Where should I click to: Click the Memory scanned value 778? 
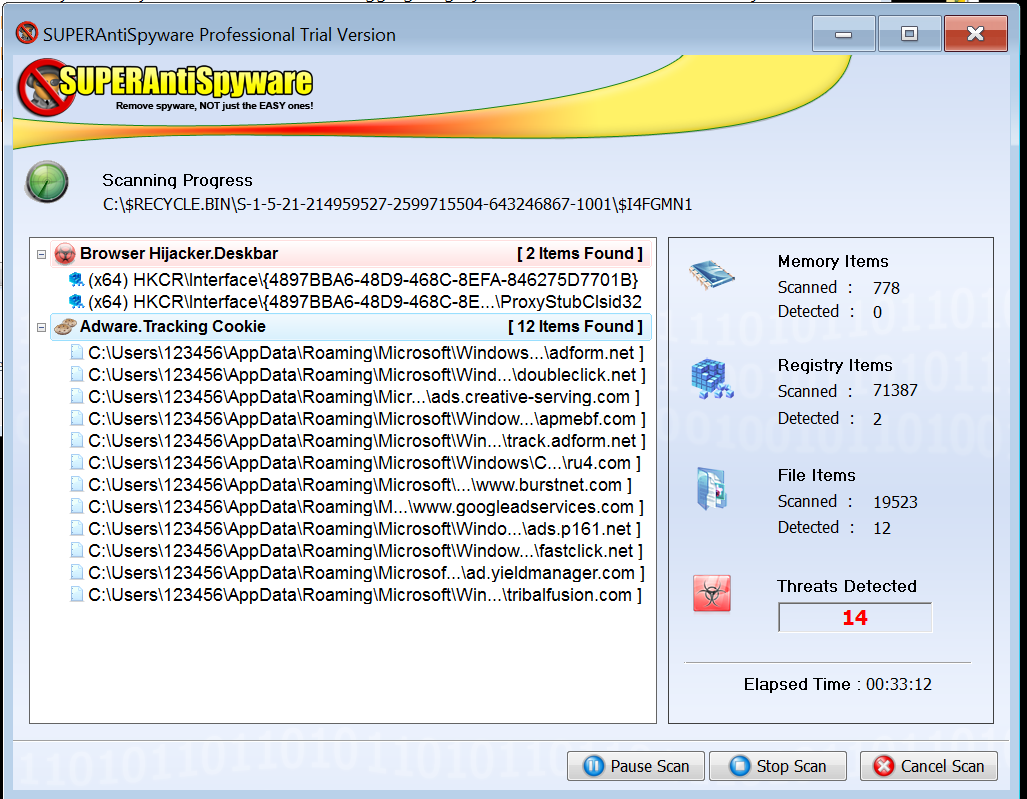[886, 288]
